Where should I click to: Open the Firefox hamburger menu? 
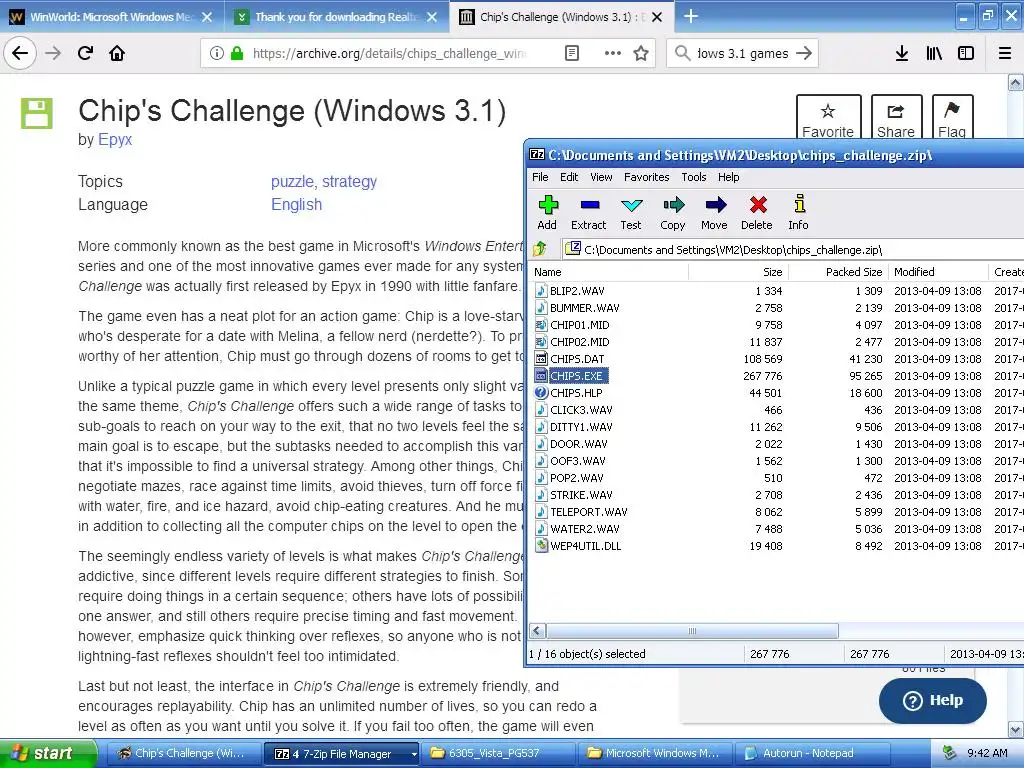tap(1005, 54)
